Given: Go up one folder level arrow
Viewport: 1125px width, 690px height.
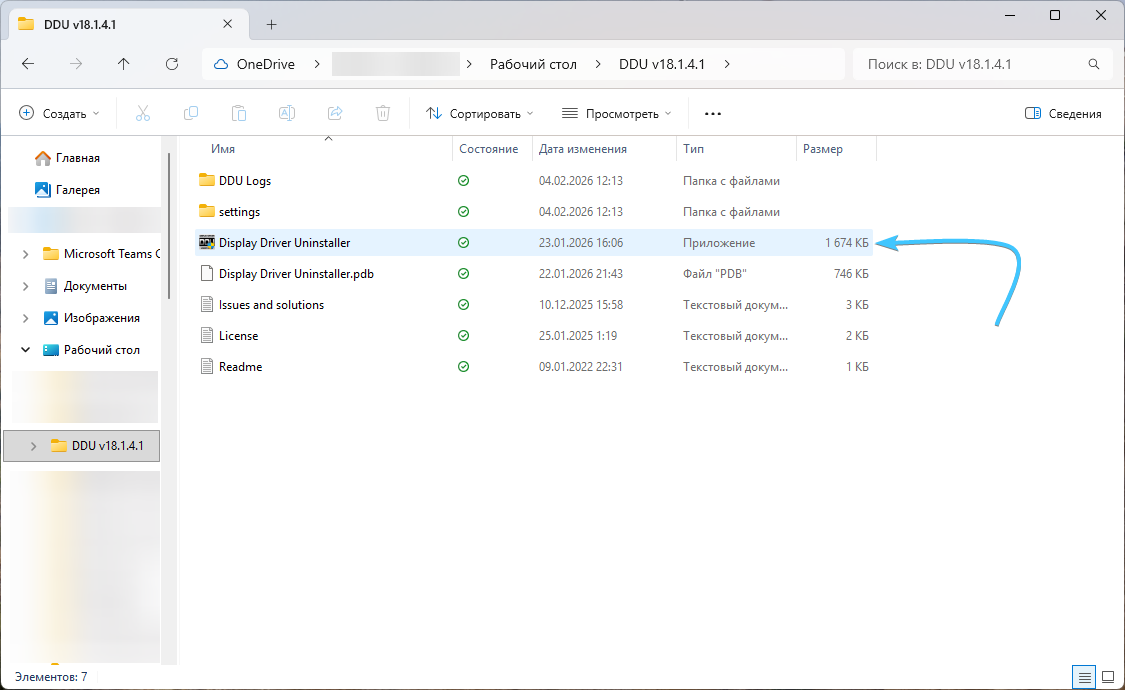Looking at the screenshot, I should 124,64.
